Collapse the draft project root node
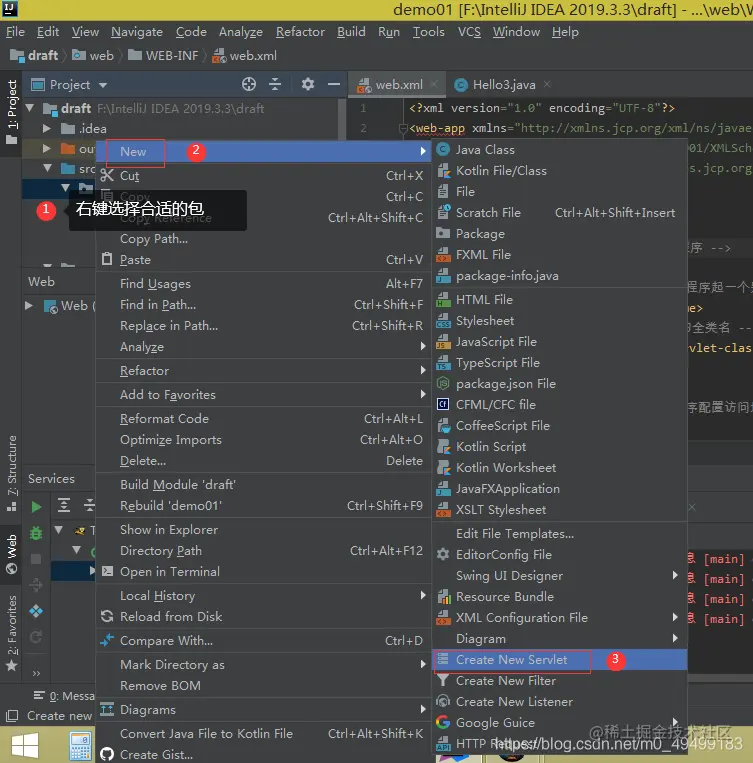 coord(30,108)
